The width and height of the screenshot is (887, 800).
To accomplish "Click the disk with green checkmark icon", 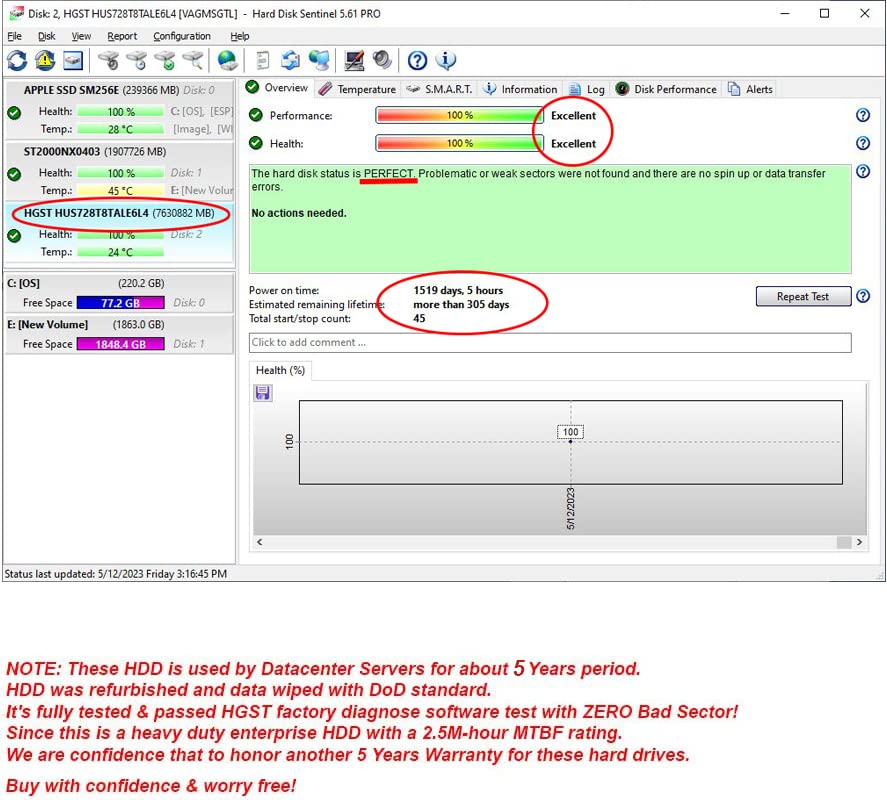I will pyautogui.click(x=165, y=60).
